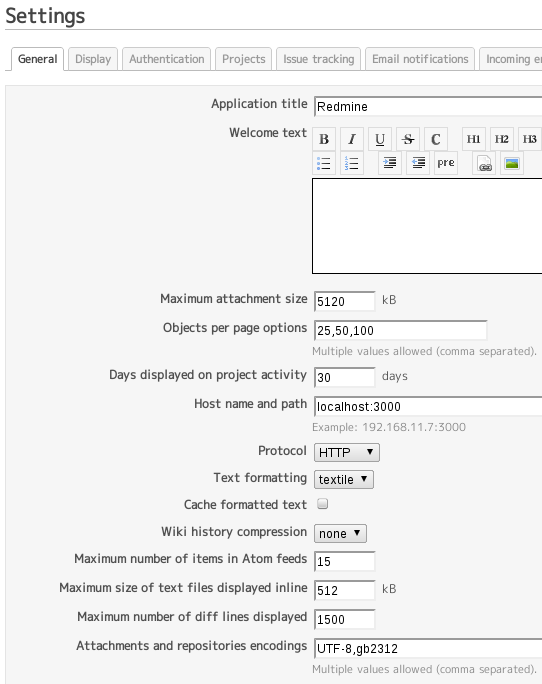Viewport: 542px width, 684px height.
Task: Click the Example: 192.168.11.7:3000 hint
Action: click(389, 427)
